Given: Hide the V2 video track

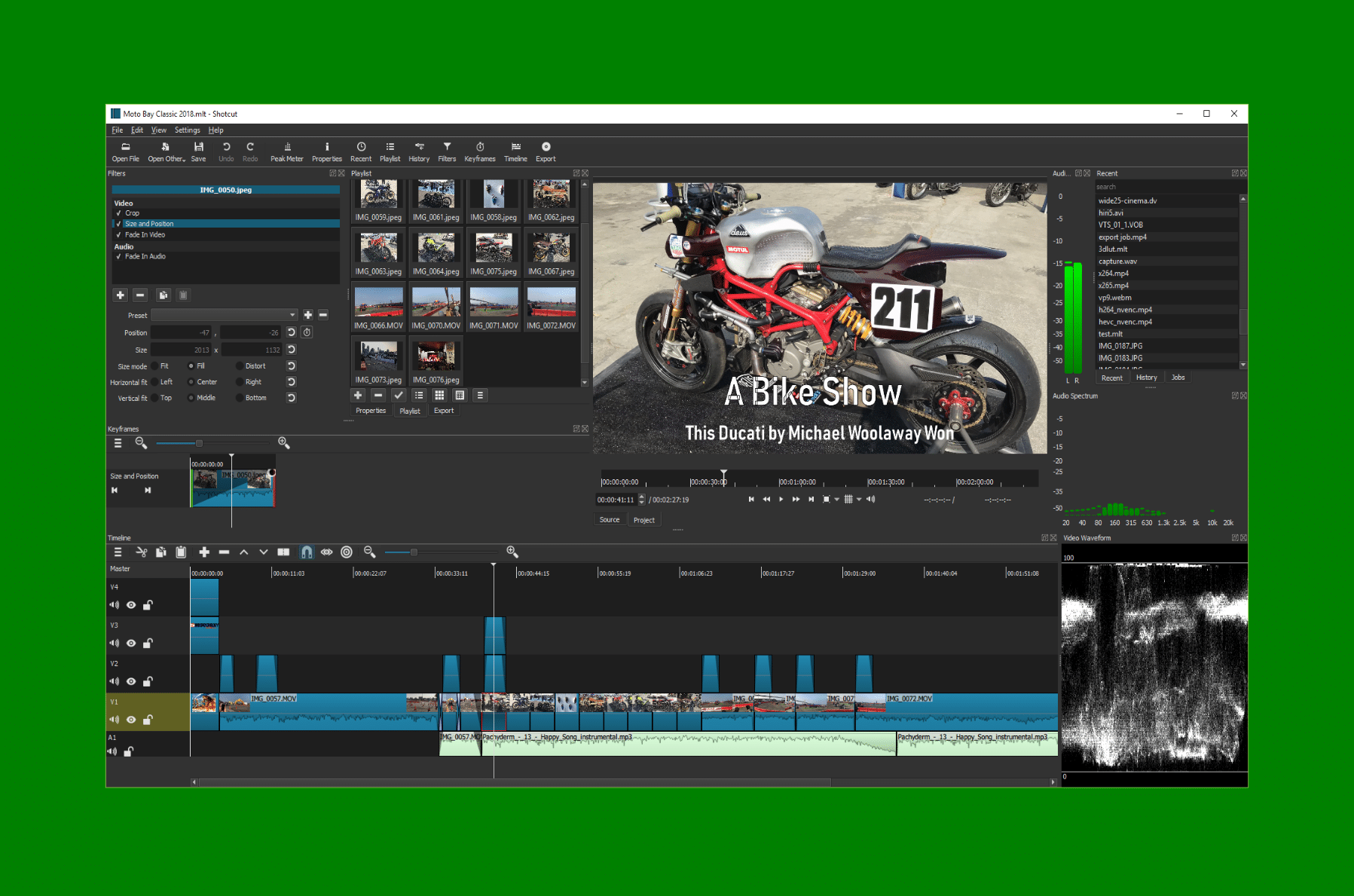Looking at the screenshot, I should coord(131,681).
